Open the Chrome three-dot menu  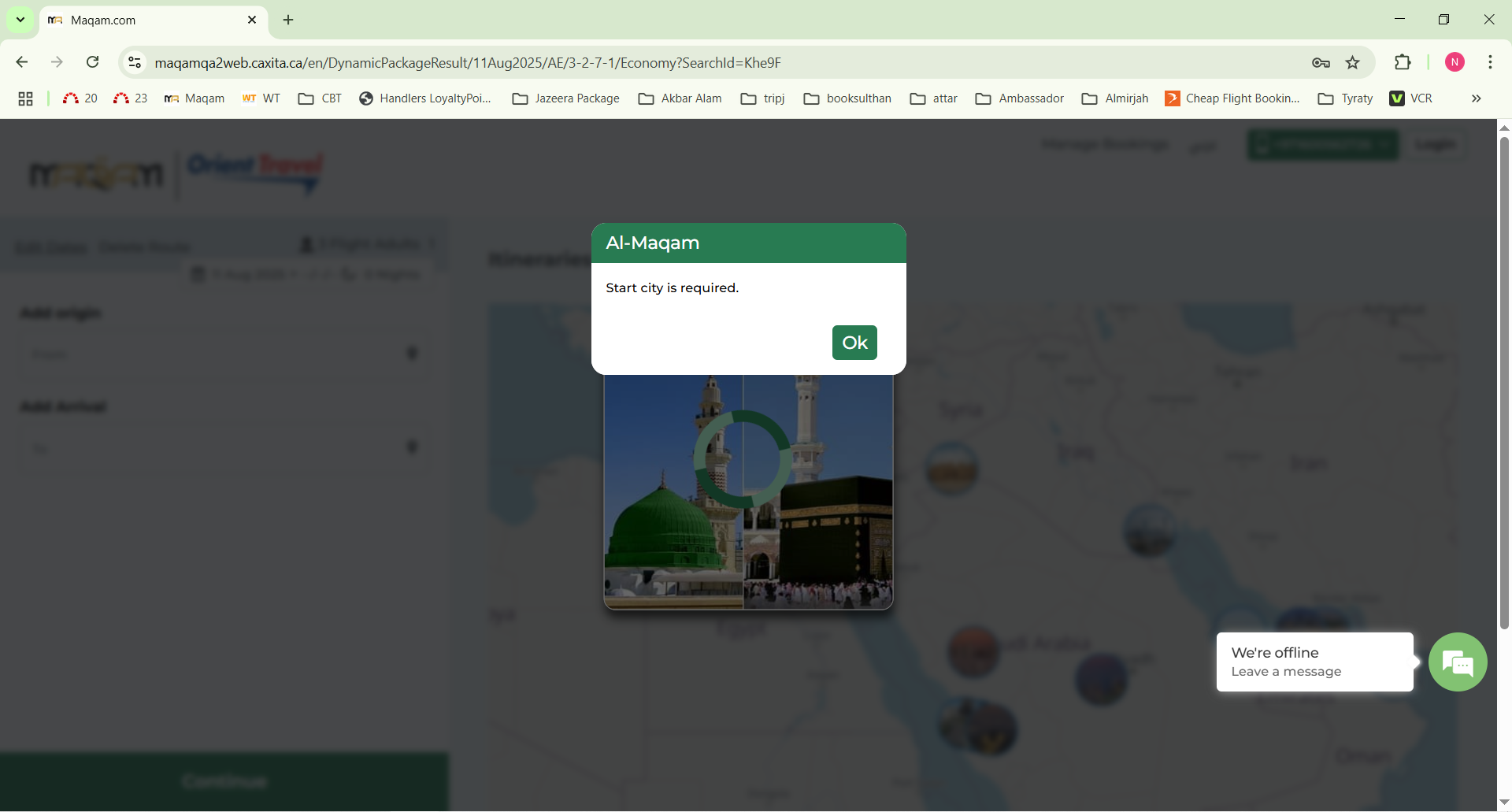[x=1490, y=62]
